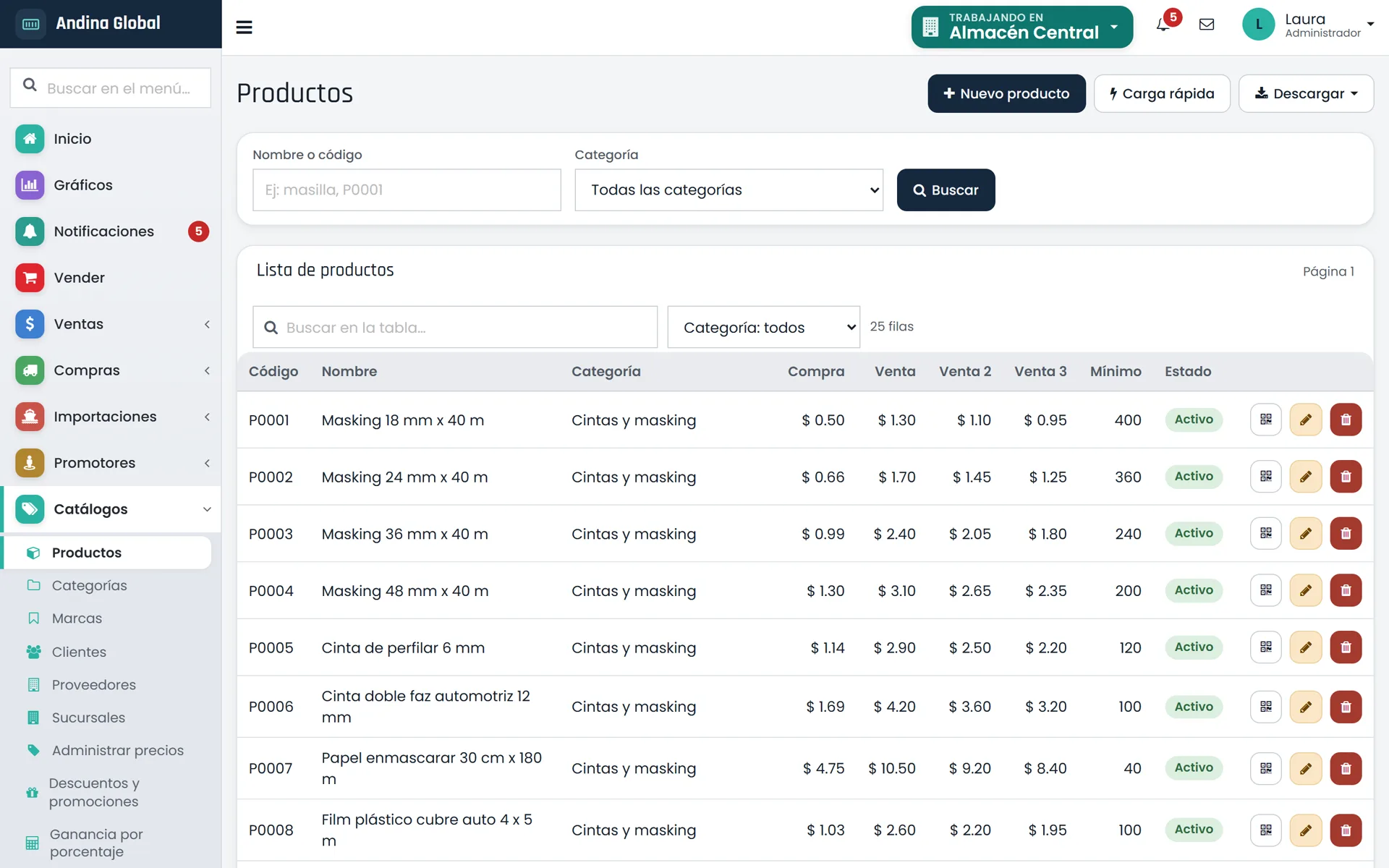Open the notifications bell icon

tap(1163, 25)
